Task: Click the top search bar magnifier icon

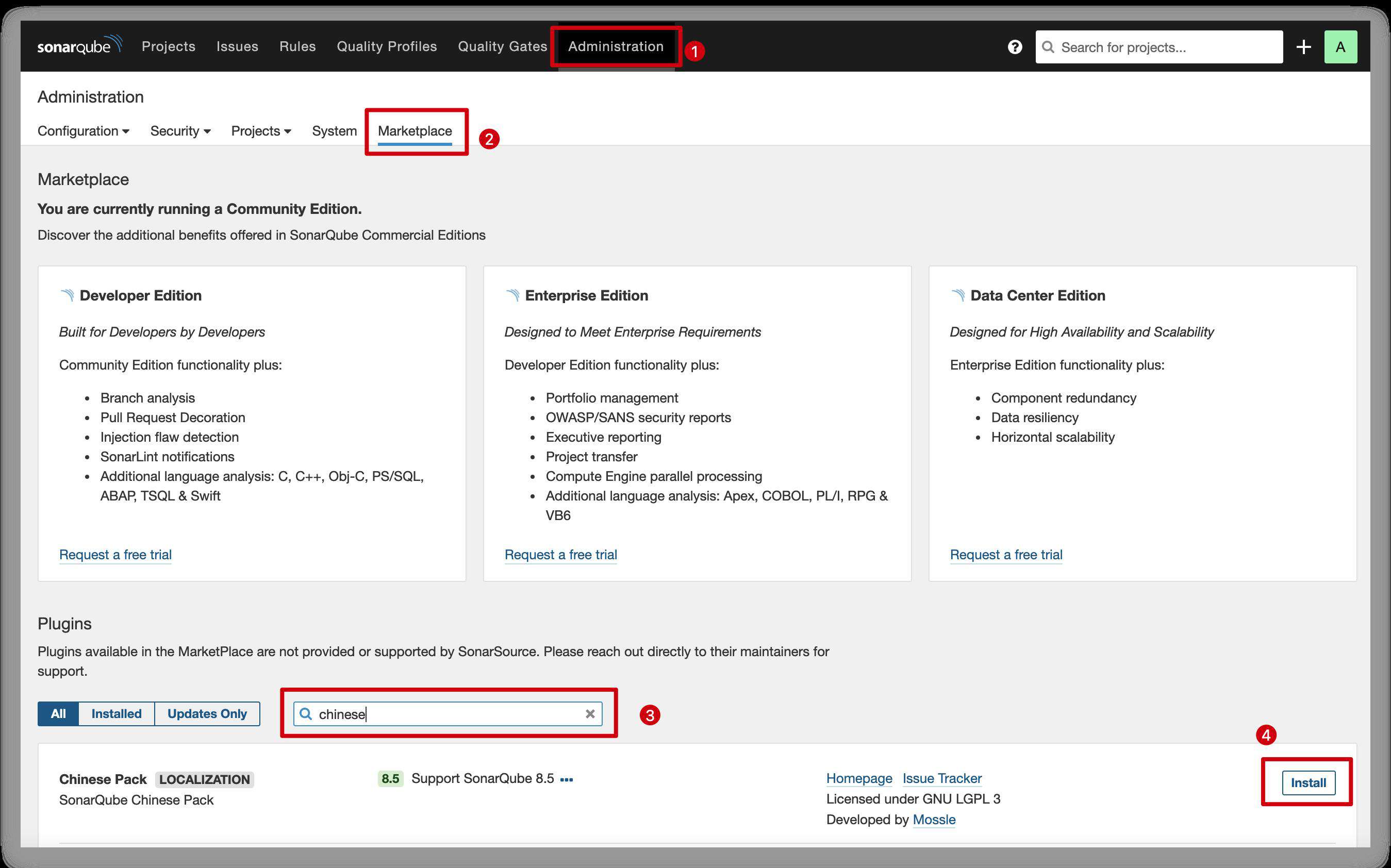Action: click(1048, 46)
